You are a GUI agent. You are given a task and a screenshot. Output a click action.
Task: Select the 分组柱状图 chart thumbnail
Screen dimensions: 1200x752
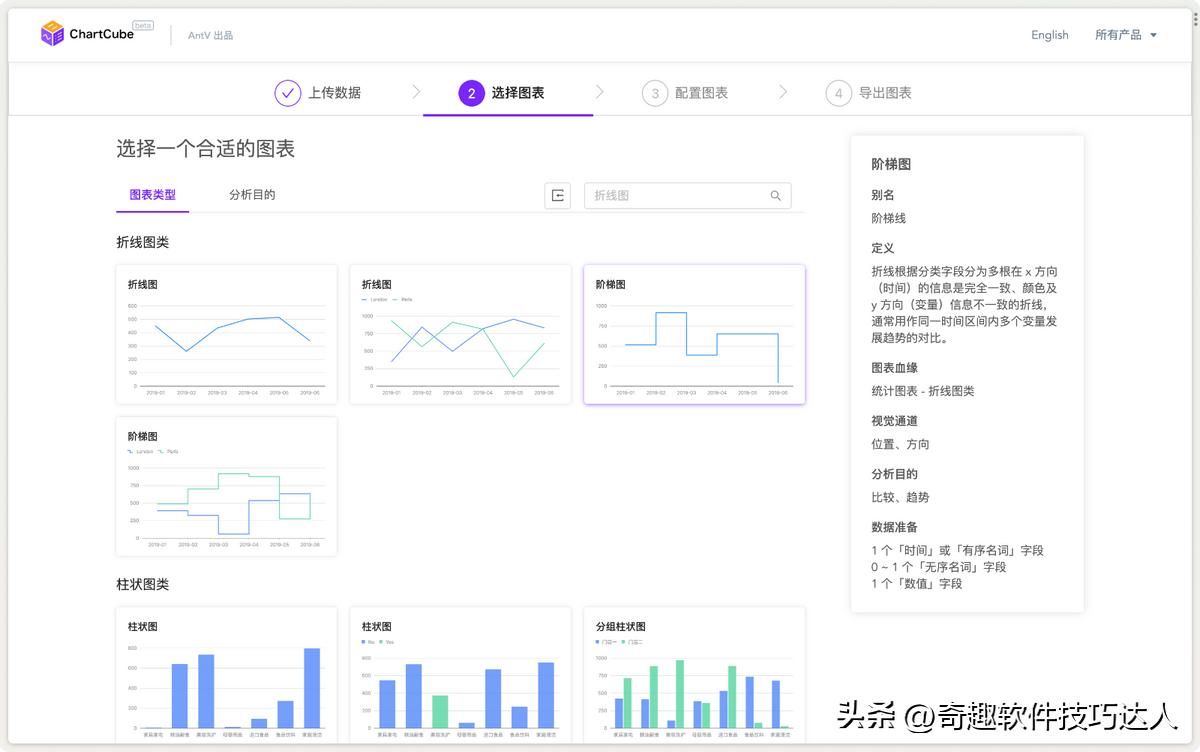pos(694,678)
